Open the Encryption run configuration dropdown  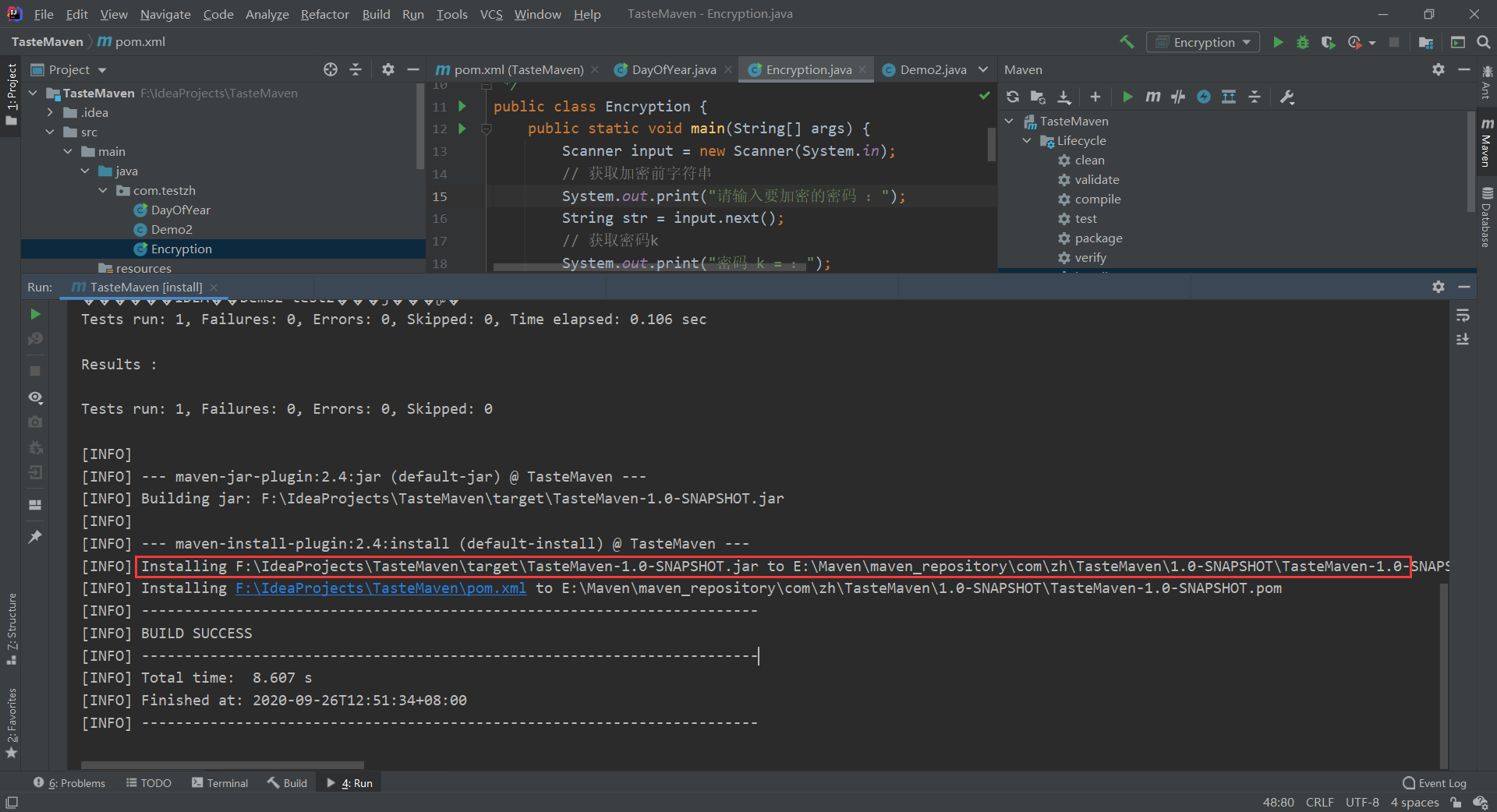pyautogui.click(x=1203, y=42)
